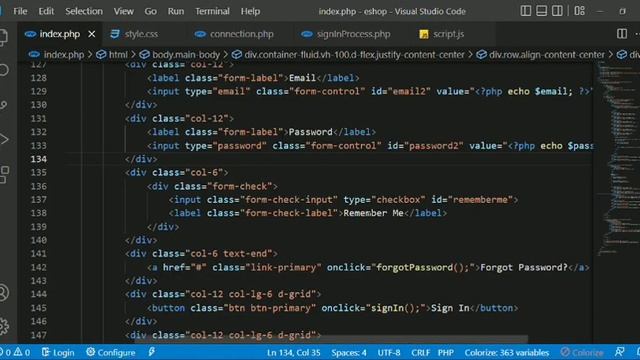Click the "password2" id attribute value
Screen dimensions: 640x360
433,146
